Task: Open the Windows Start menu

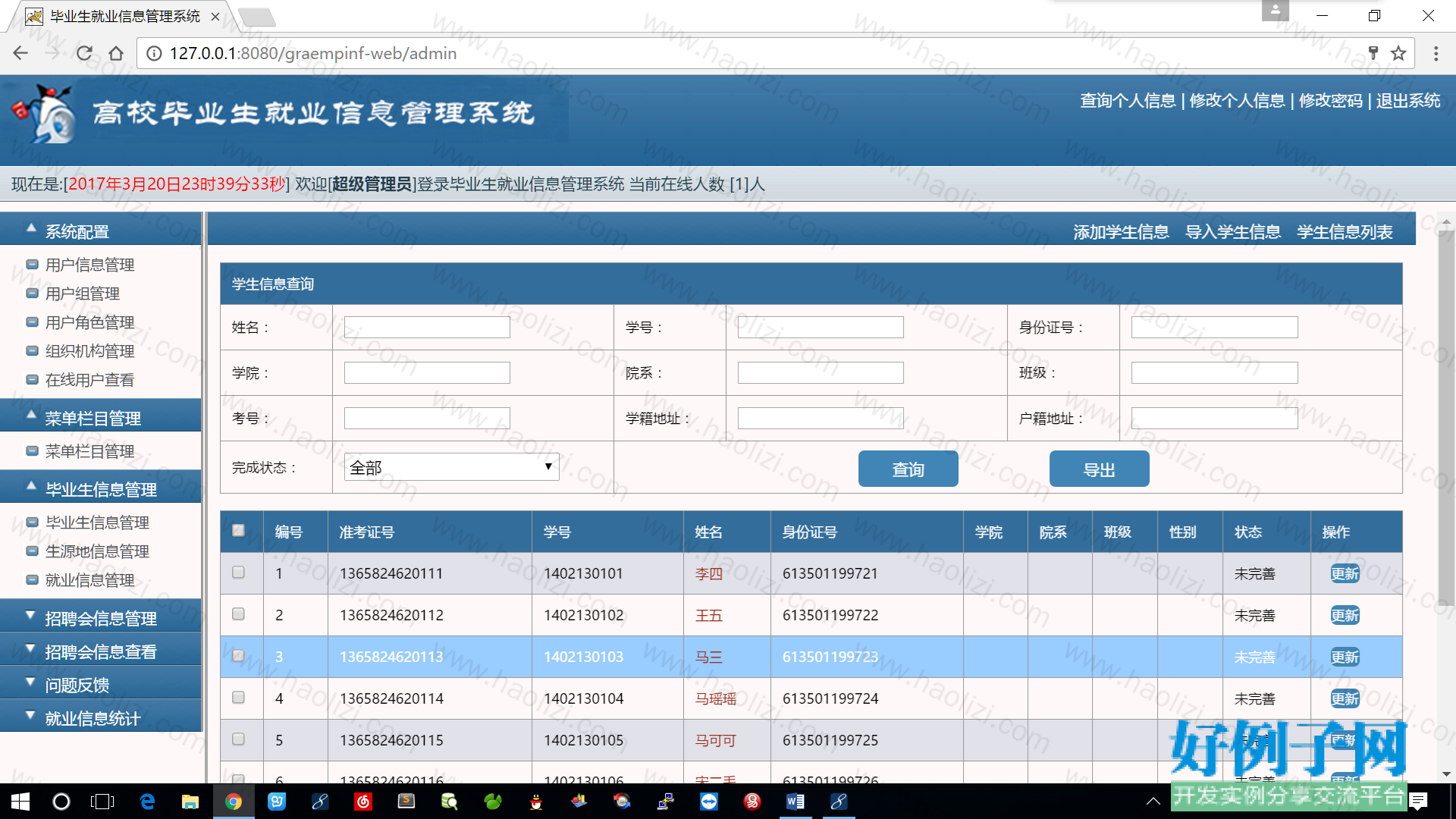Action: click(20, 802)
